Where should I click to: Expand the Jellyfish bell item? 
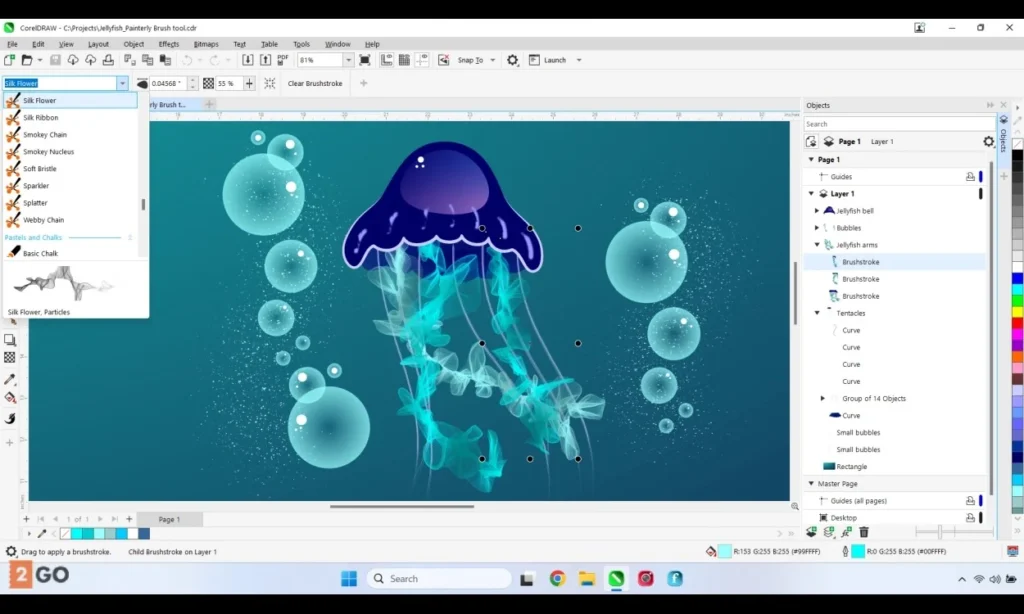click(817, 210)
